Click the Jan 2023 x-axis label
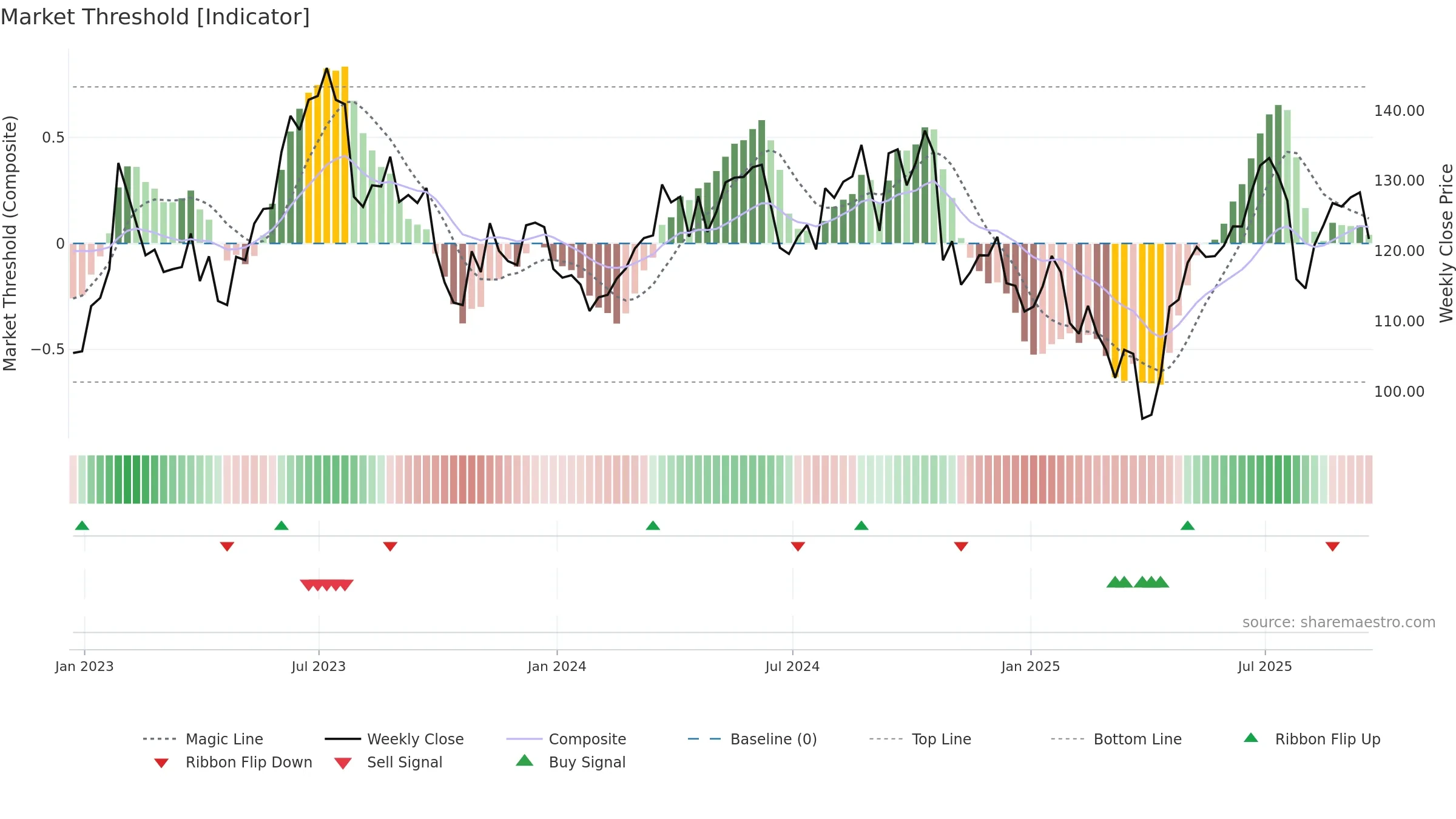The image size is (1456, 819). tap(84, 666)
